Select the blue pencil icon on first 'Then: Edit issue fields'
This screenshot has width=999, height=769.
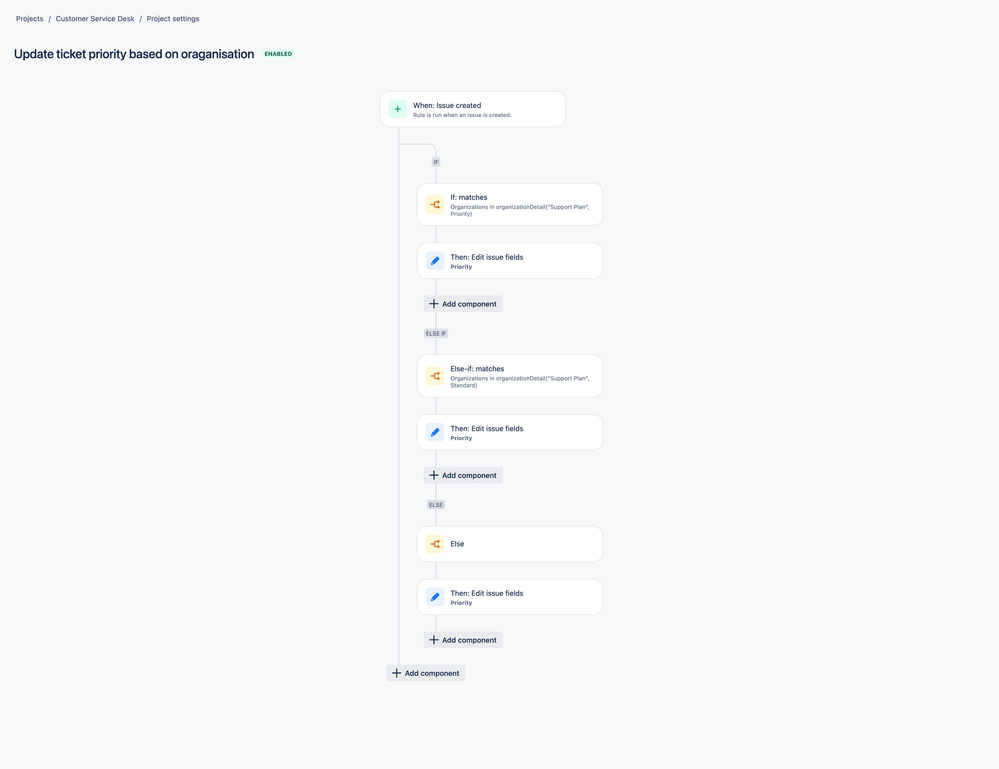click(x=435, y=260)
